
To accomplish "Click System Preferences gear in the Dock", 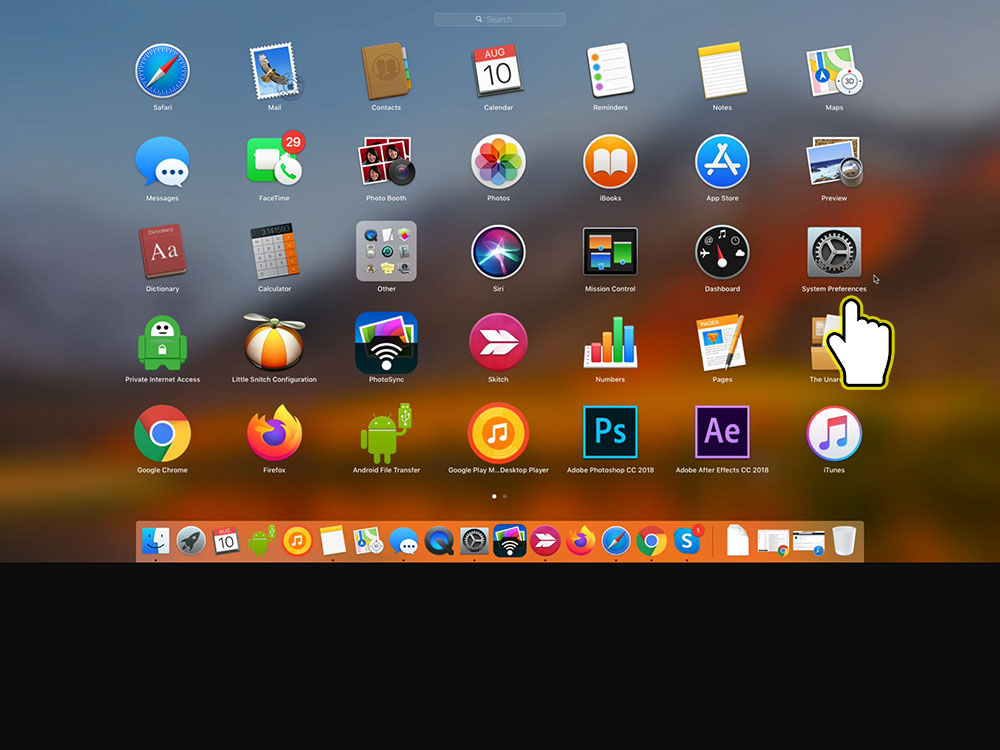I will click(474, 541).
